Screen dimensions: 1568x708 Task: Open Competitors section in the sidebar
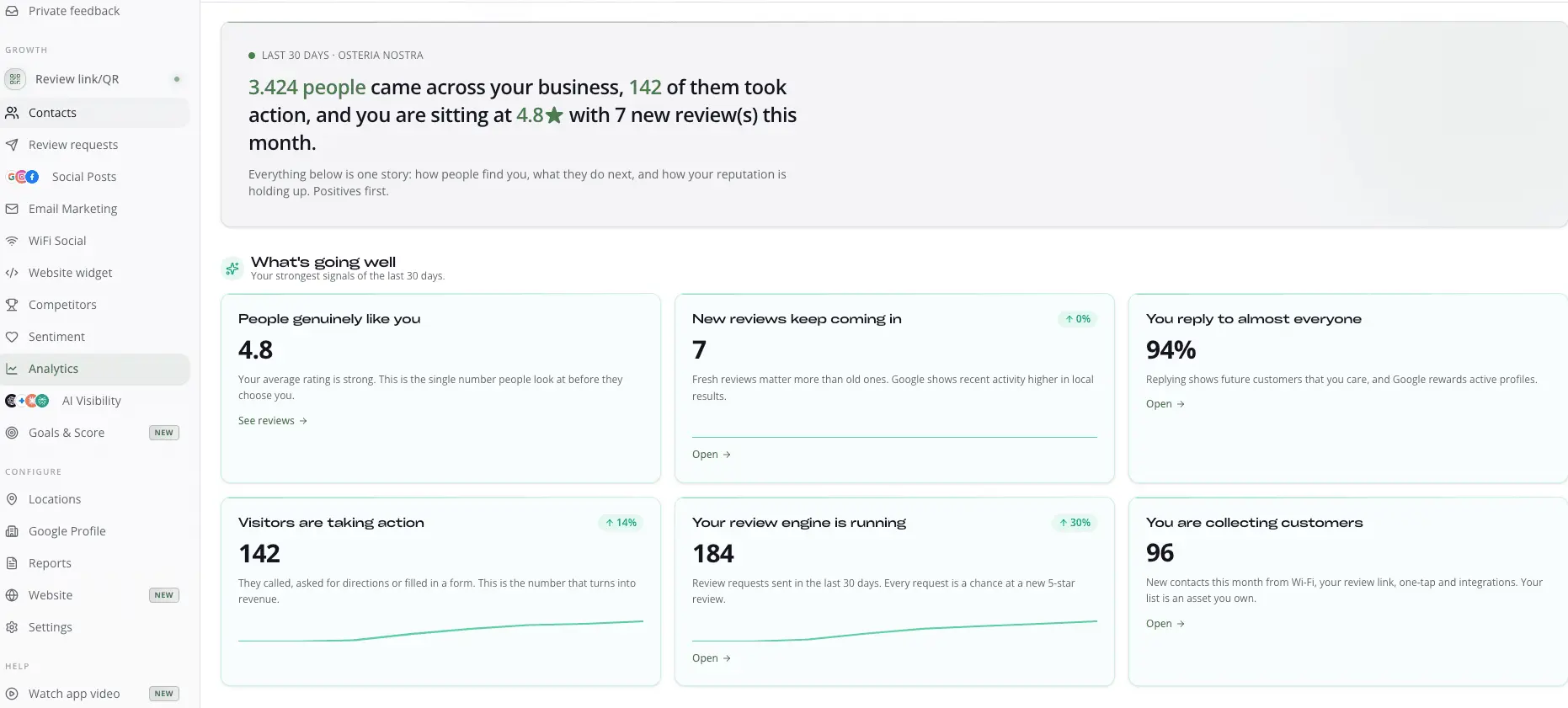point(95,305)
